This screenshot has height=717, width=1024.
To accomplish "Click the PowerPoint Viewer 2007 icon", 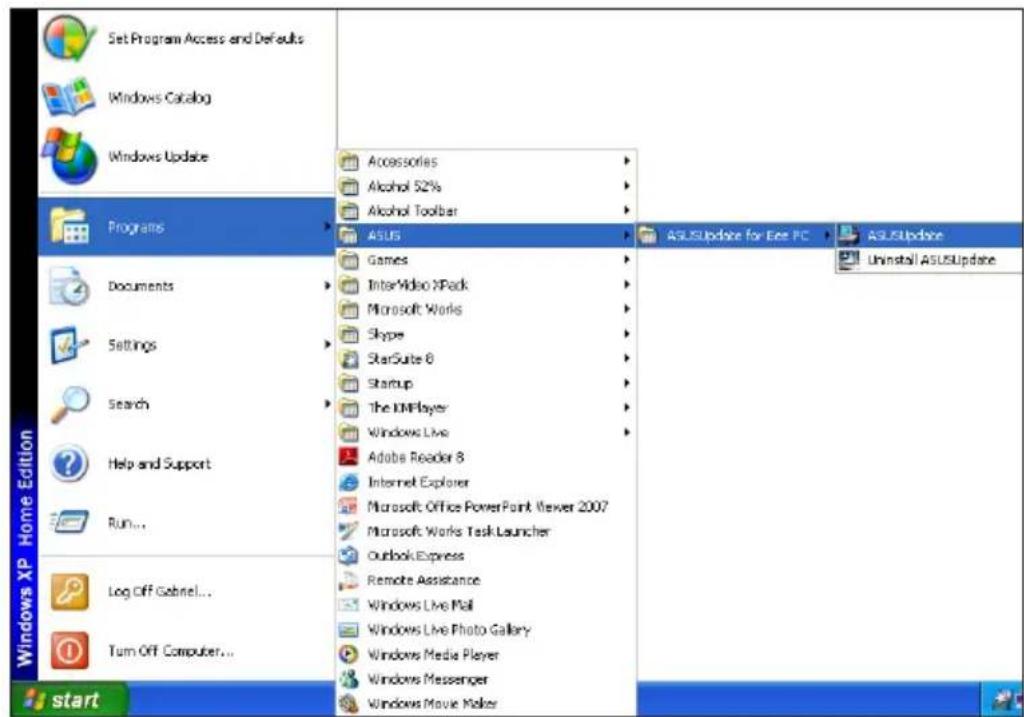I will click(349, 506).
